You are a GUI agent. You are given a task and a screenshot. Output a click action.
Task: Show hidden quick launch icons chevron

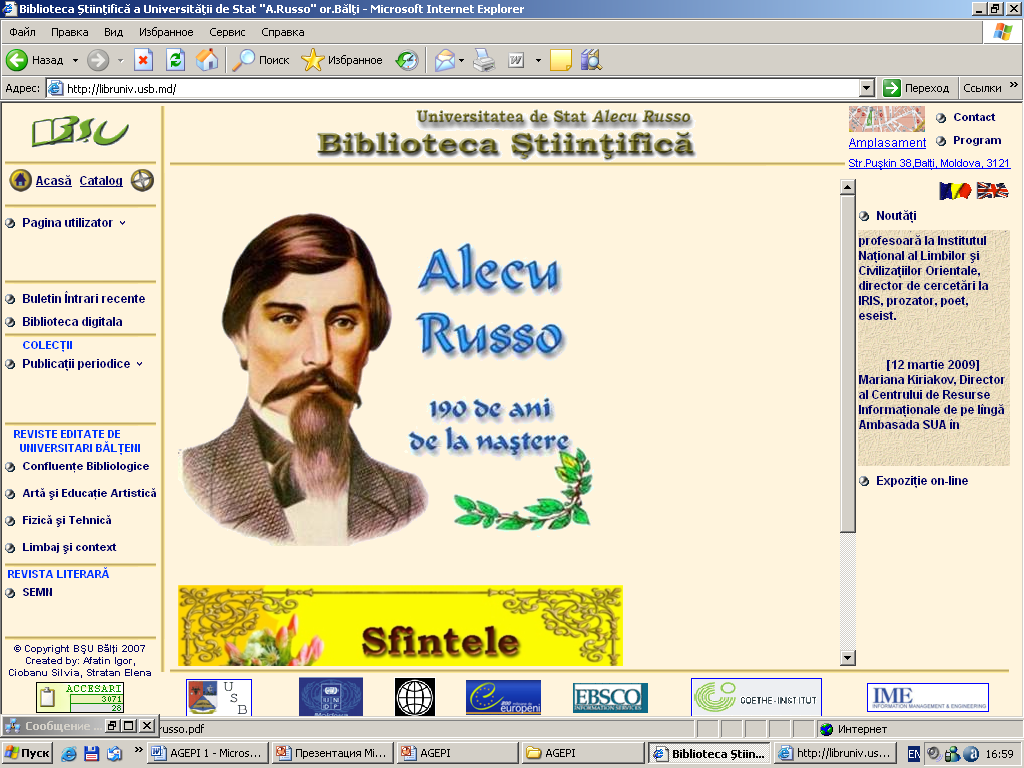tap(138, 749)
